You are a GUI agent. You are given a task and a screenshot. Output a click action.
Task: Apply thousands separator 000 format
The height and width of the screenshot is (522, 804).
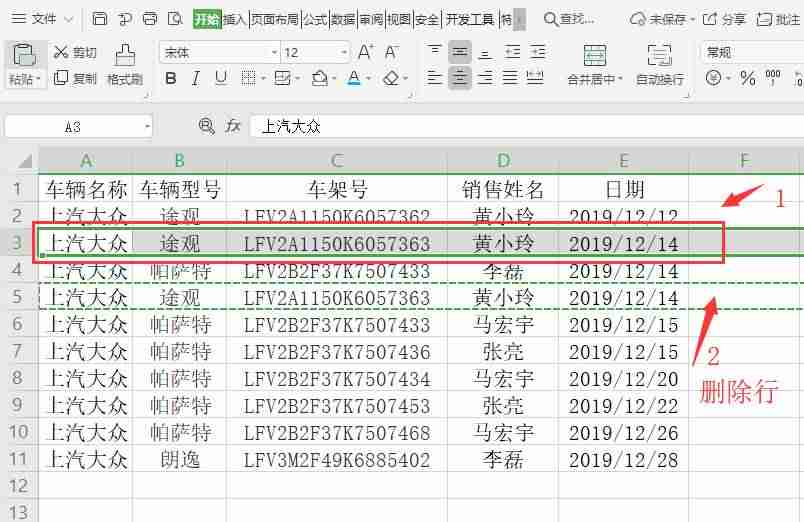(773, 78)
